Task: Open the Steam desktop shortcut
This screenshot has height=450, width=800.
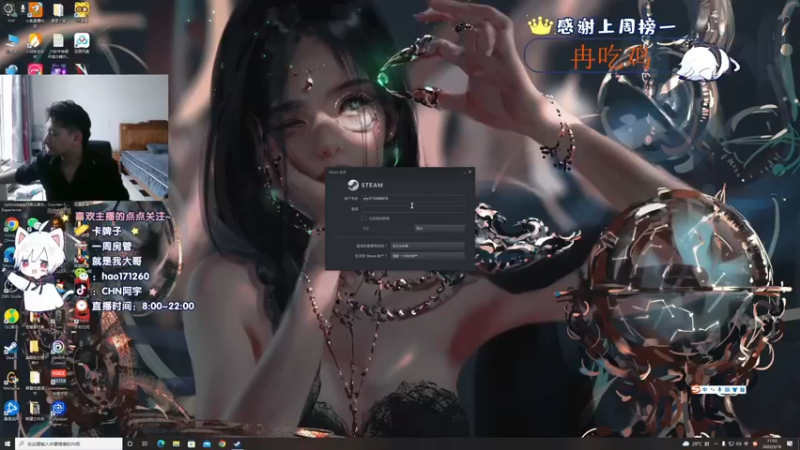Action: (x=11, y=348)
